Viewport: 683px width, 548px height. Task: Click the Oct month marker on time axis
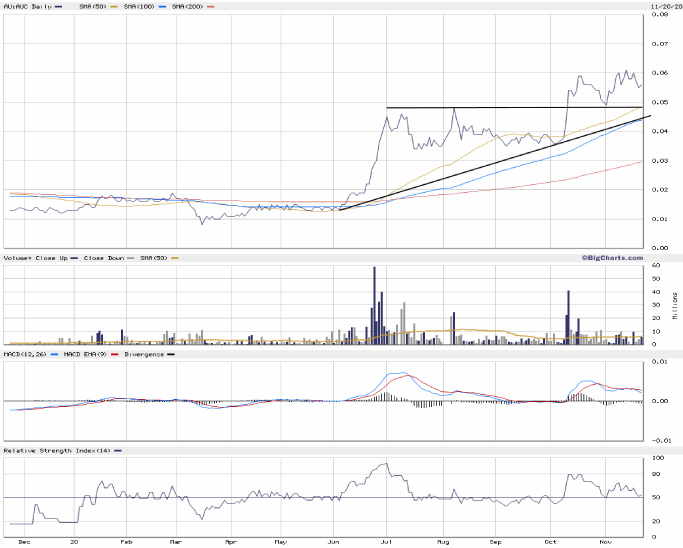click(x=550, y=538)
